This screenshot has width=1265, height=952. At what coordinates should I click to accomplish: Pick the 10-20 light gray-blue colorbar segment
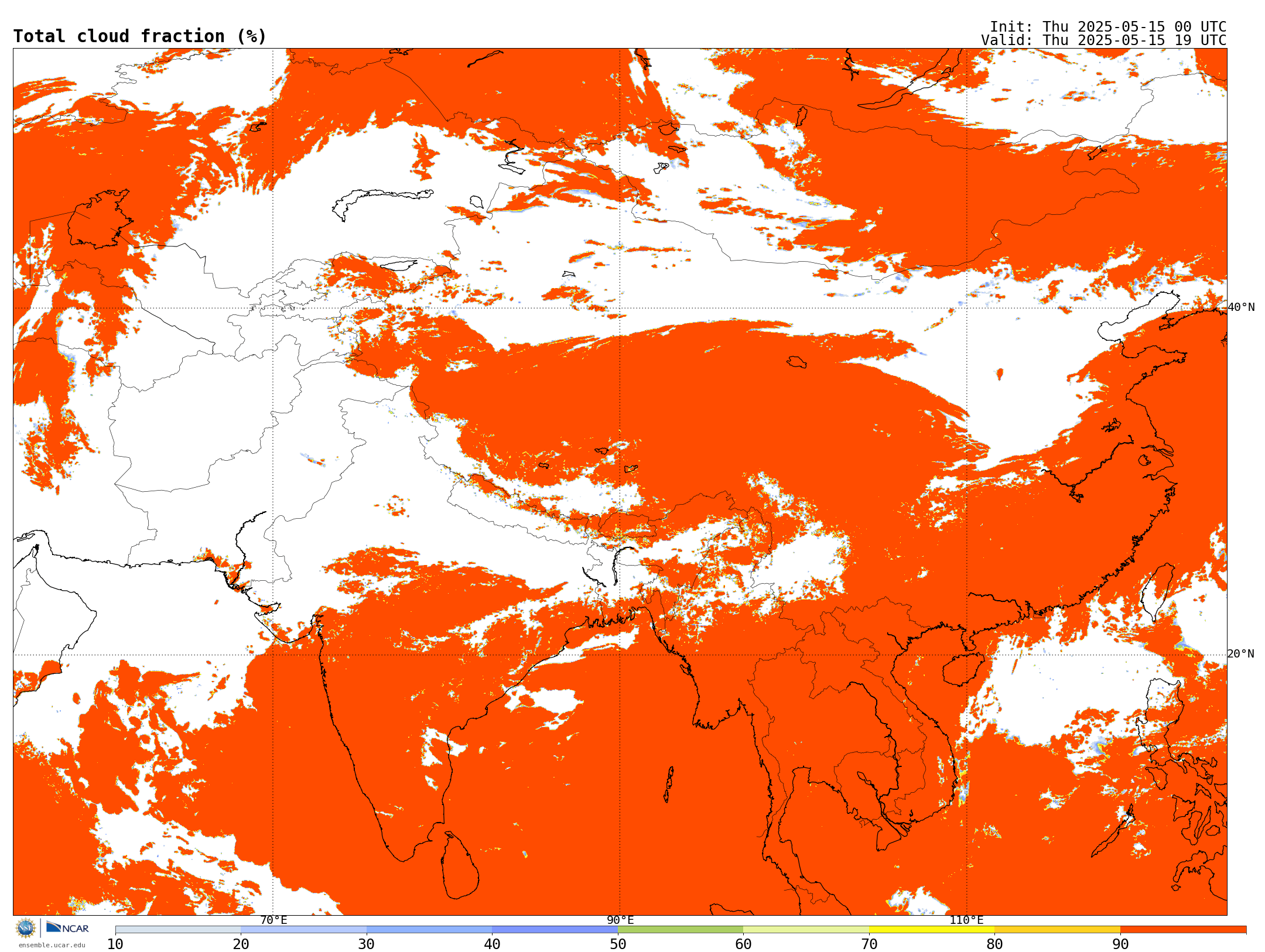pyautogui.click(x=178, y=930)
